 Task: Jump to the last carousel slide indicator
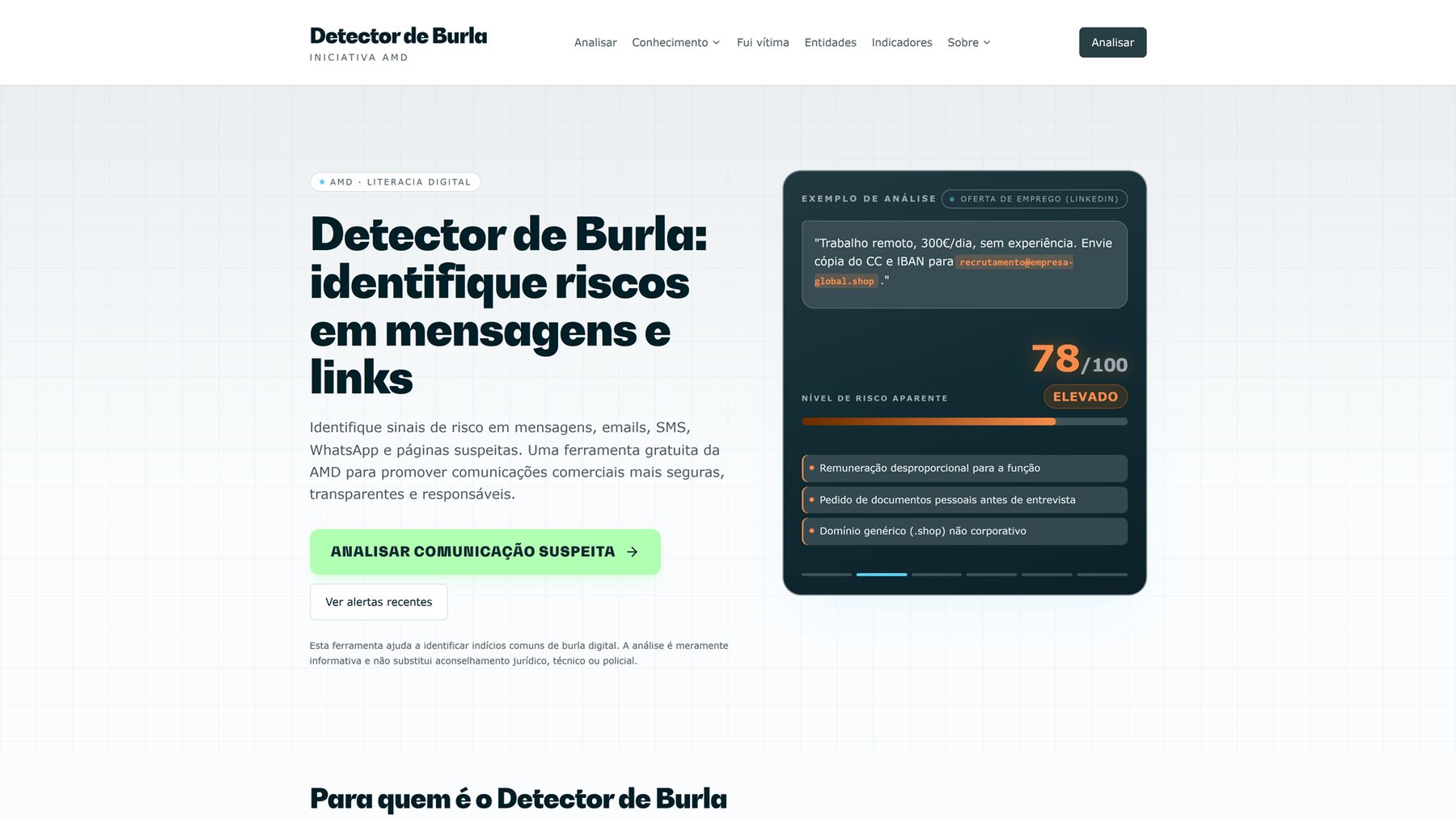coord(1102,575)
